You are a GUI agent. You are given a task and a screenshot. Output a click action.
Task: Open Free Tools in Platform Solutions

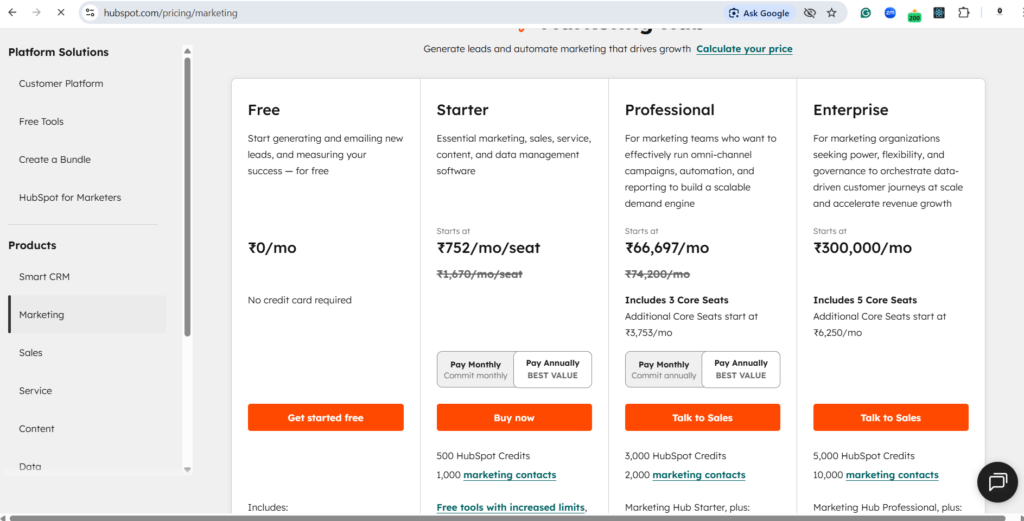pos(41,122)
